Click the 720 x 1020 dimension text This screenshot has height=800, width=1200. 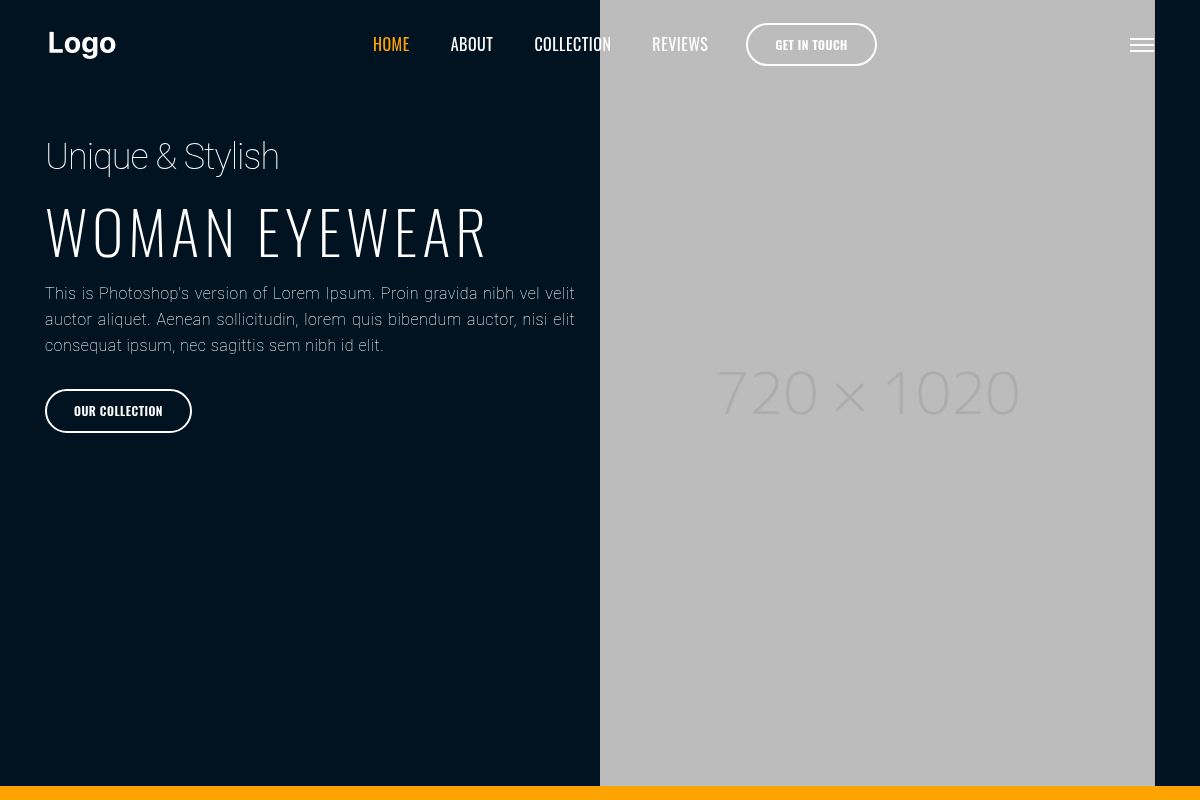(x=868, y=392)
